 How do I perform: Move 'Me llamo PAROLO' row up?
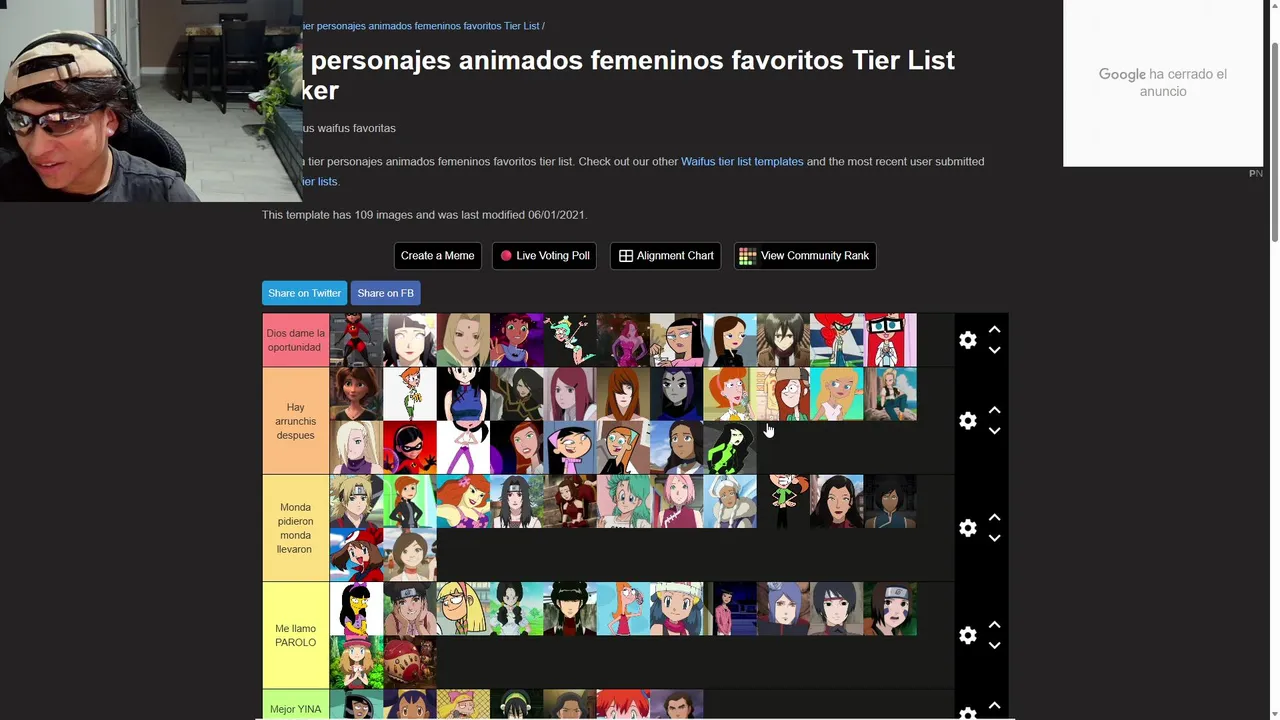click(994, 624)
